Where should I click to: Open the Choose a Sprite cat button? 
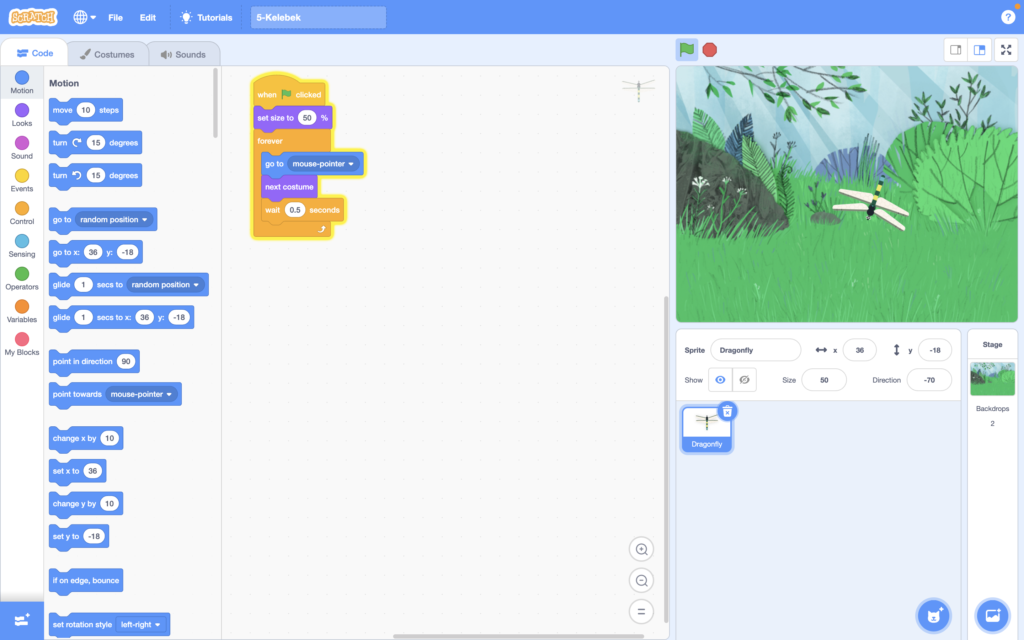[933, 614]
